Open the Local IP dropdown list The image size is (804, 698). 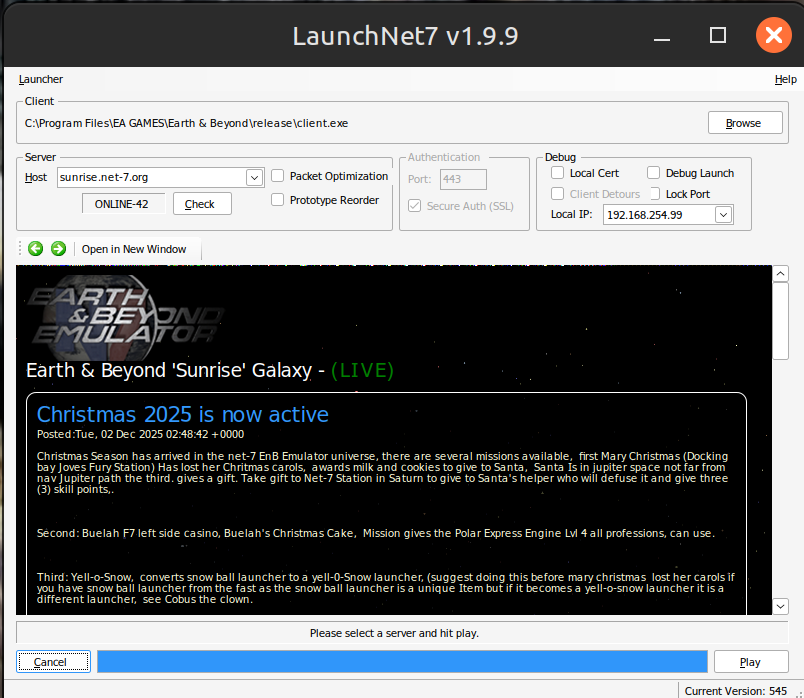[x=723, y=214]
